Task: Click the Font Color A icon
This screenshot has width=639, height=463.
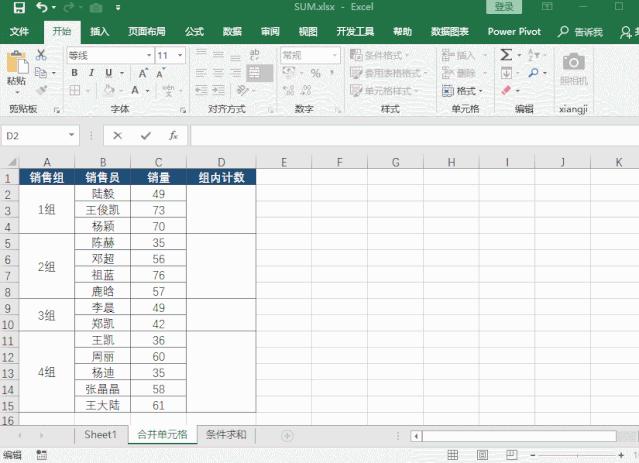Action: tap(135, 90)
